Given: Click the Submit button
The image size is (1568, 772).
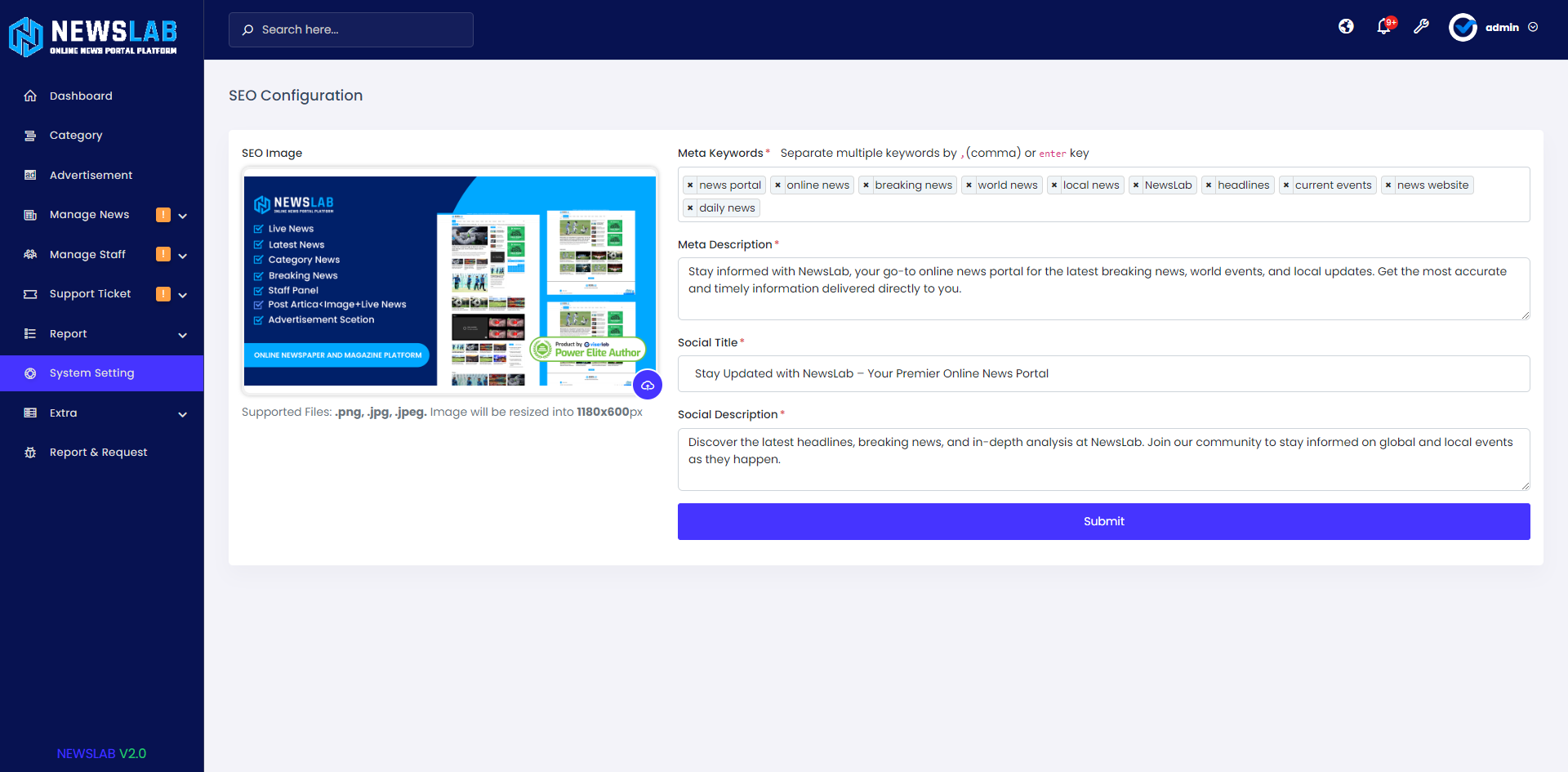Looking at the screenshot, I should 1103,521.
